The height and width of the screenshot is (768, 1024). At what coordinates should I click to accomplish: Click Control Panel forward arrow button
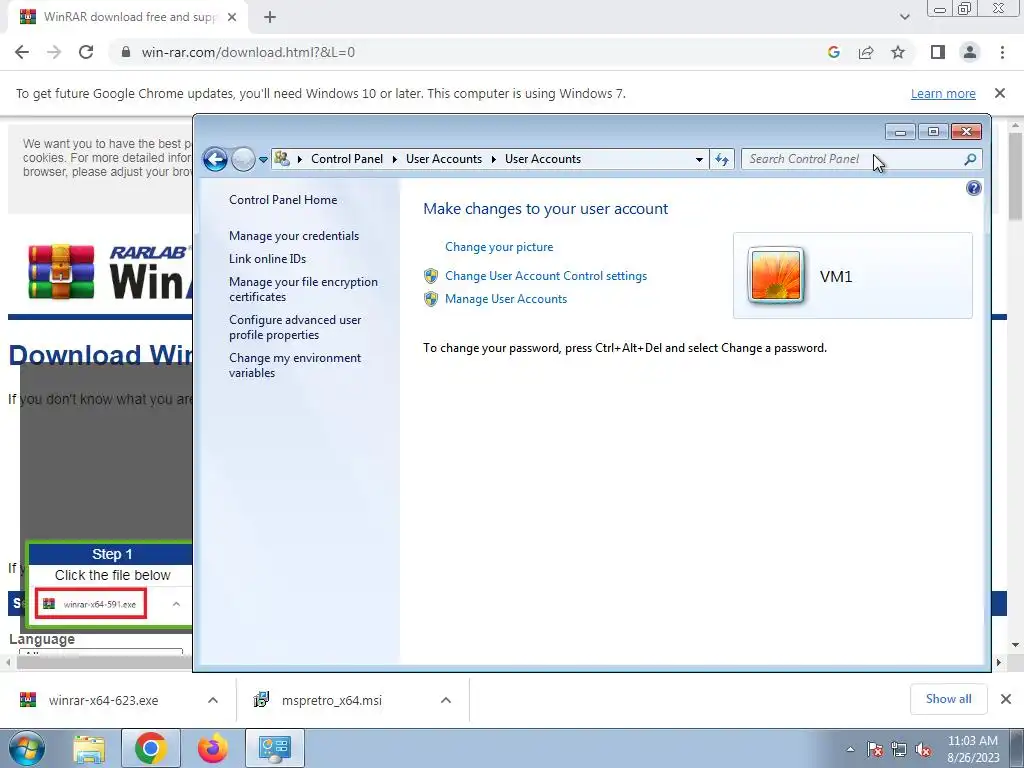[243, 159]
